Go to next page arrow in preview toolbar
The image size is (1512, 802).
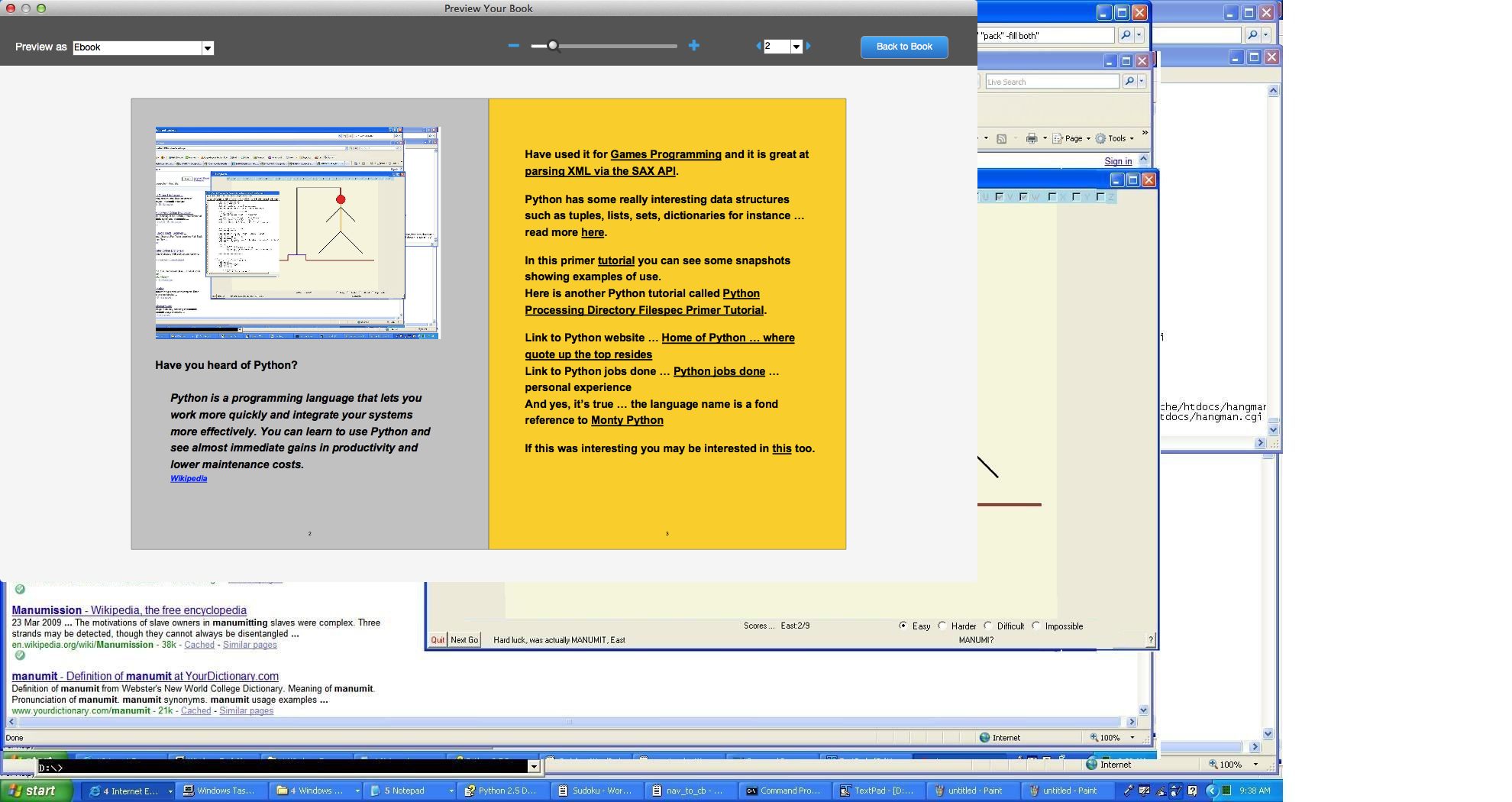809,47
